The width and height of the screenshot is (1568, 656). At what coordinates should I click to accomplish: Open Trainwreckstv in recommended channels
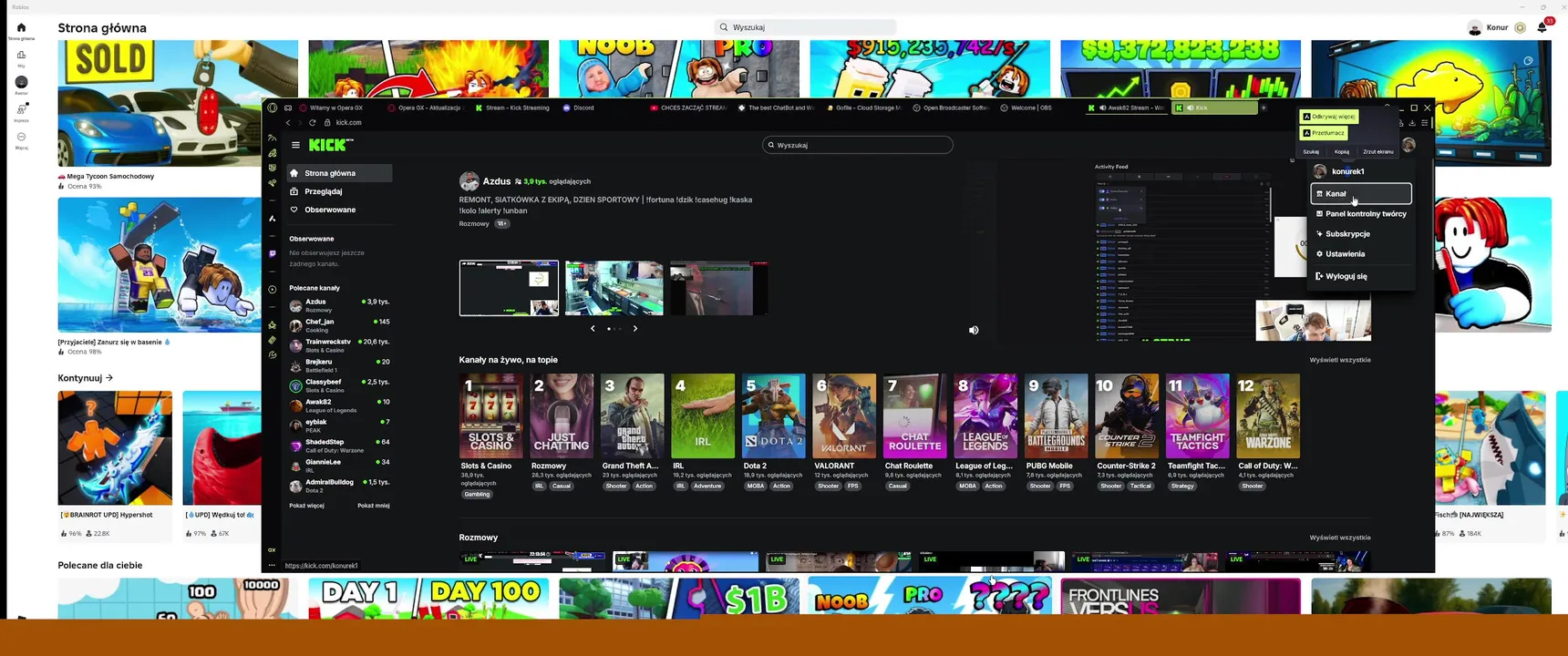(x=339, y=345)
